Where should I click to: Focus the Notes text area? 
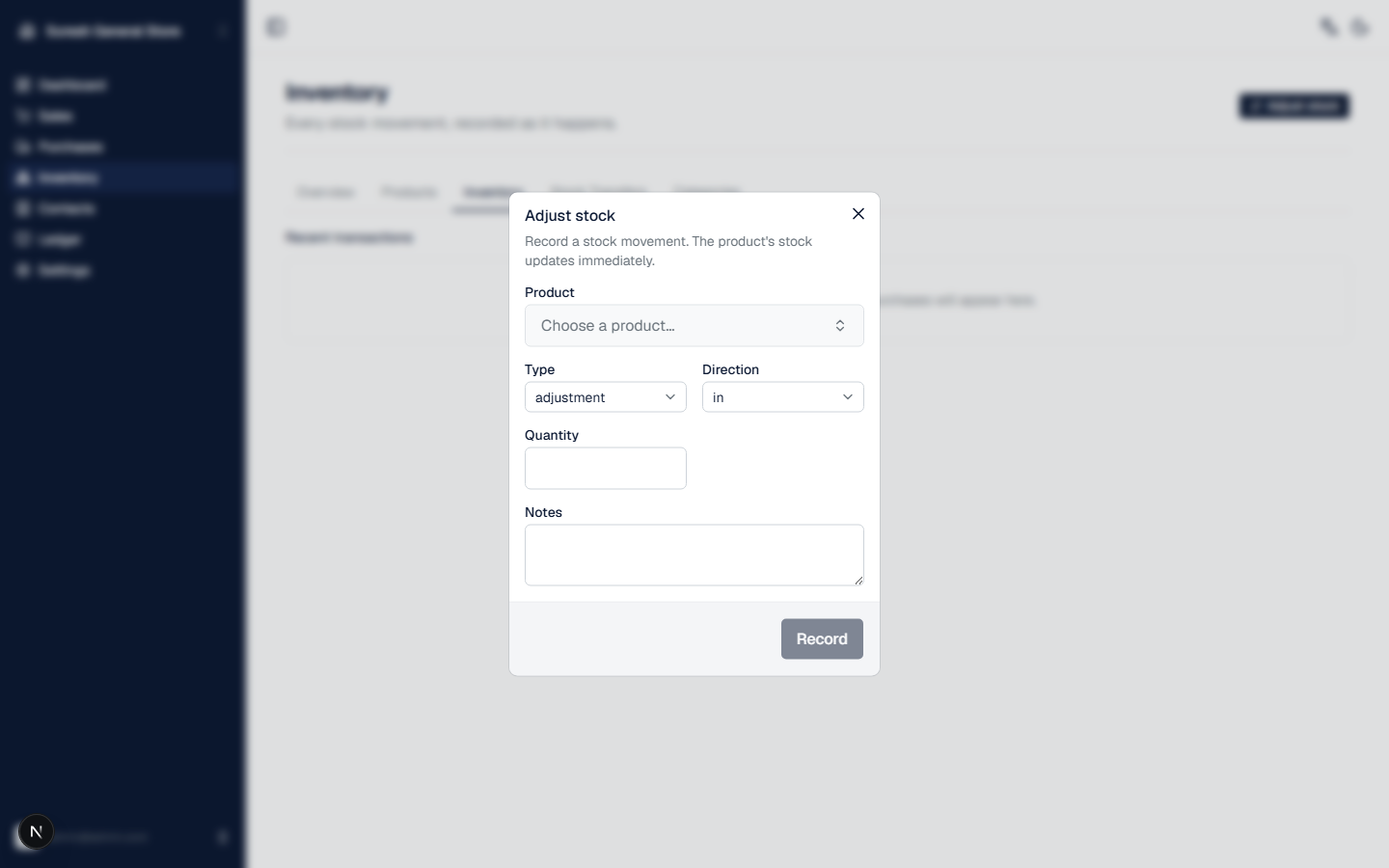point(694,555)
